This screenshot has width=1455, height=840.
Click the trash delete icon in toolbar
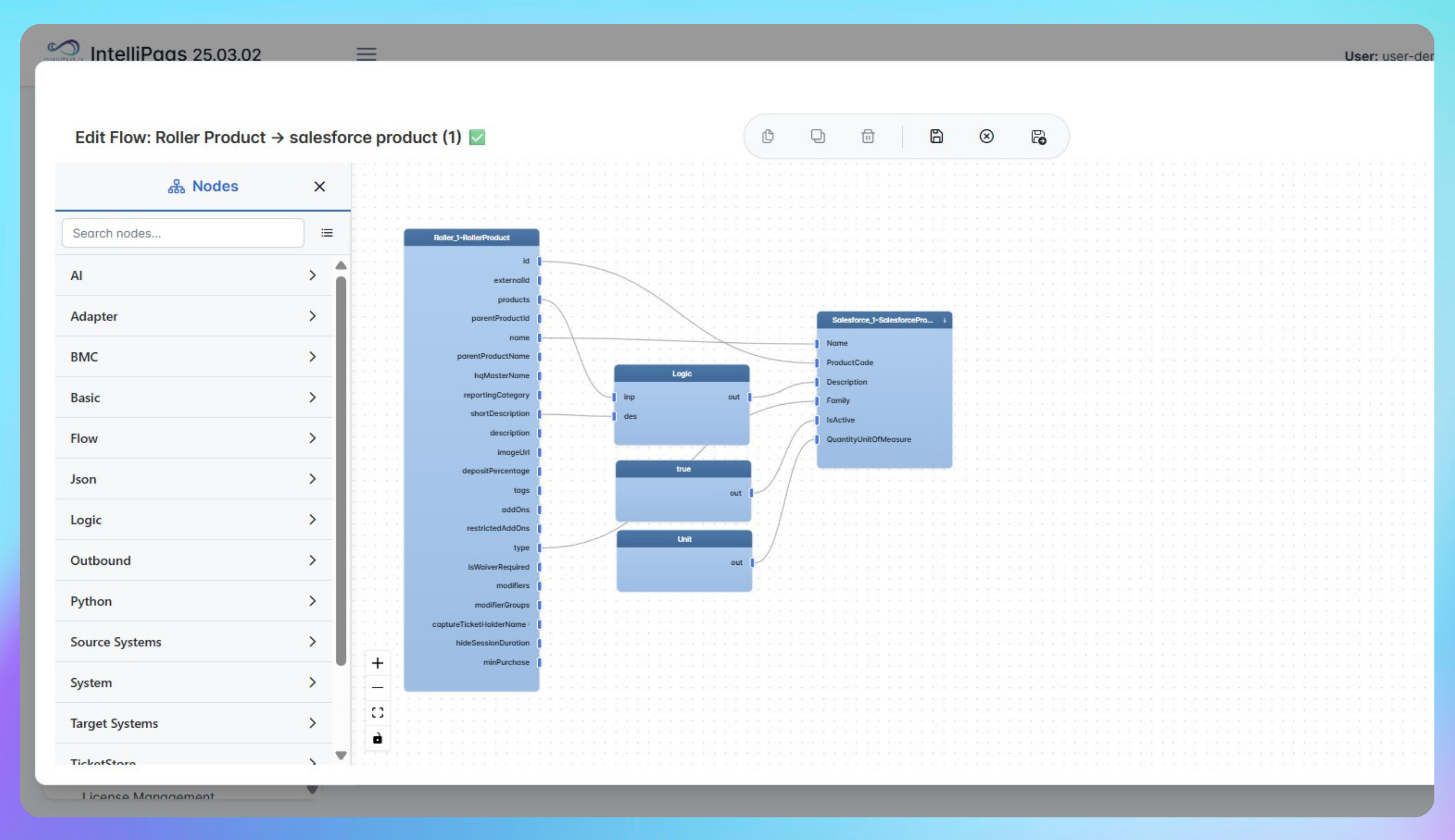pyautogui.click(x=868, y=137)
